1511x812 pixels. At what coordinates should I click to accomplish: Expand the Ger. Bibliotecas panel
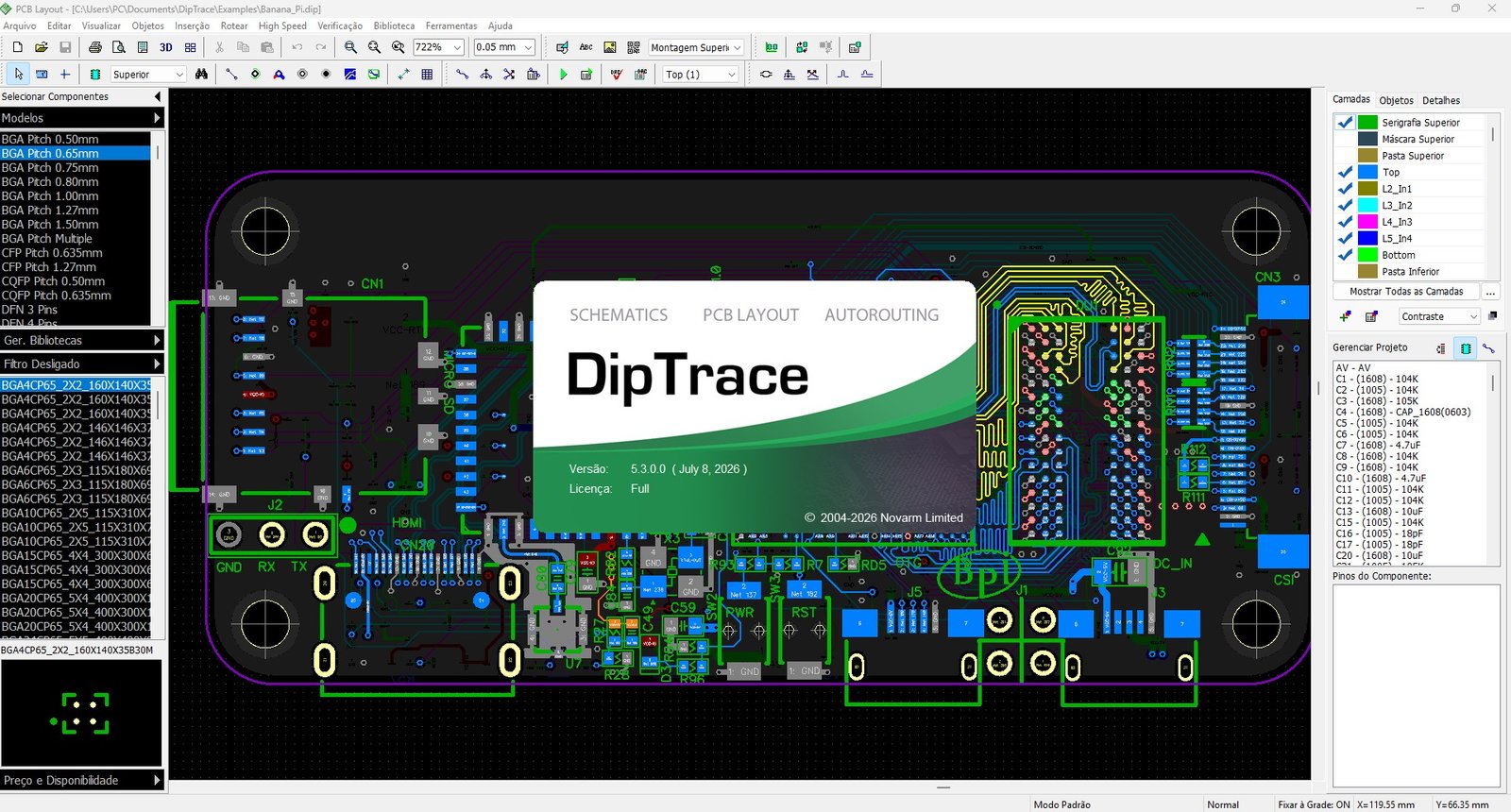tap(82, 340)
